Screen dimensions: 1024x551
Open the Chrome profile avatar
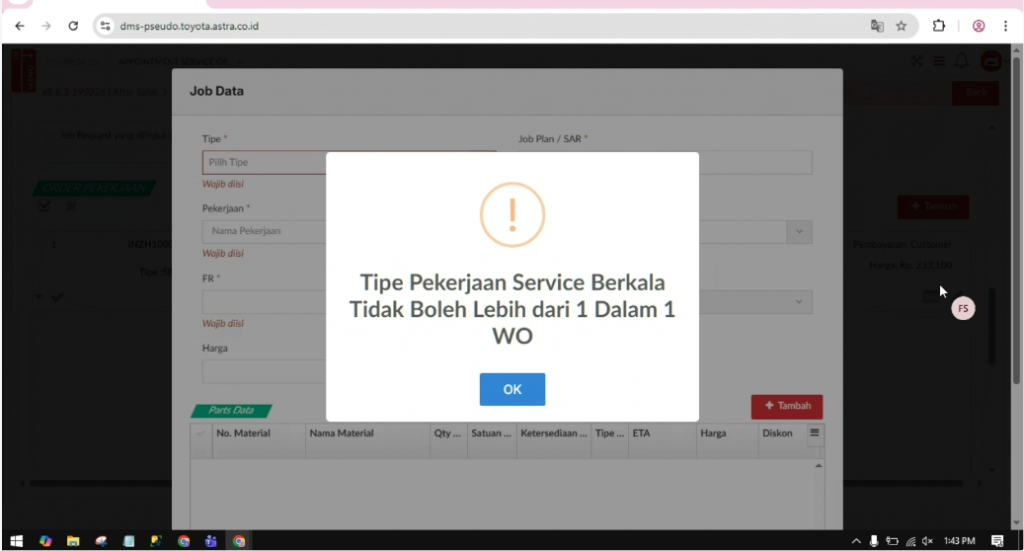click(979, 26)
